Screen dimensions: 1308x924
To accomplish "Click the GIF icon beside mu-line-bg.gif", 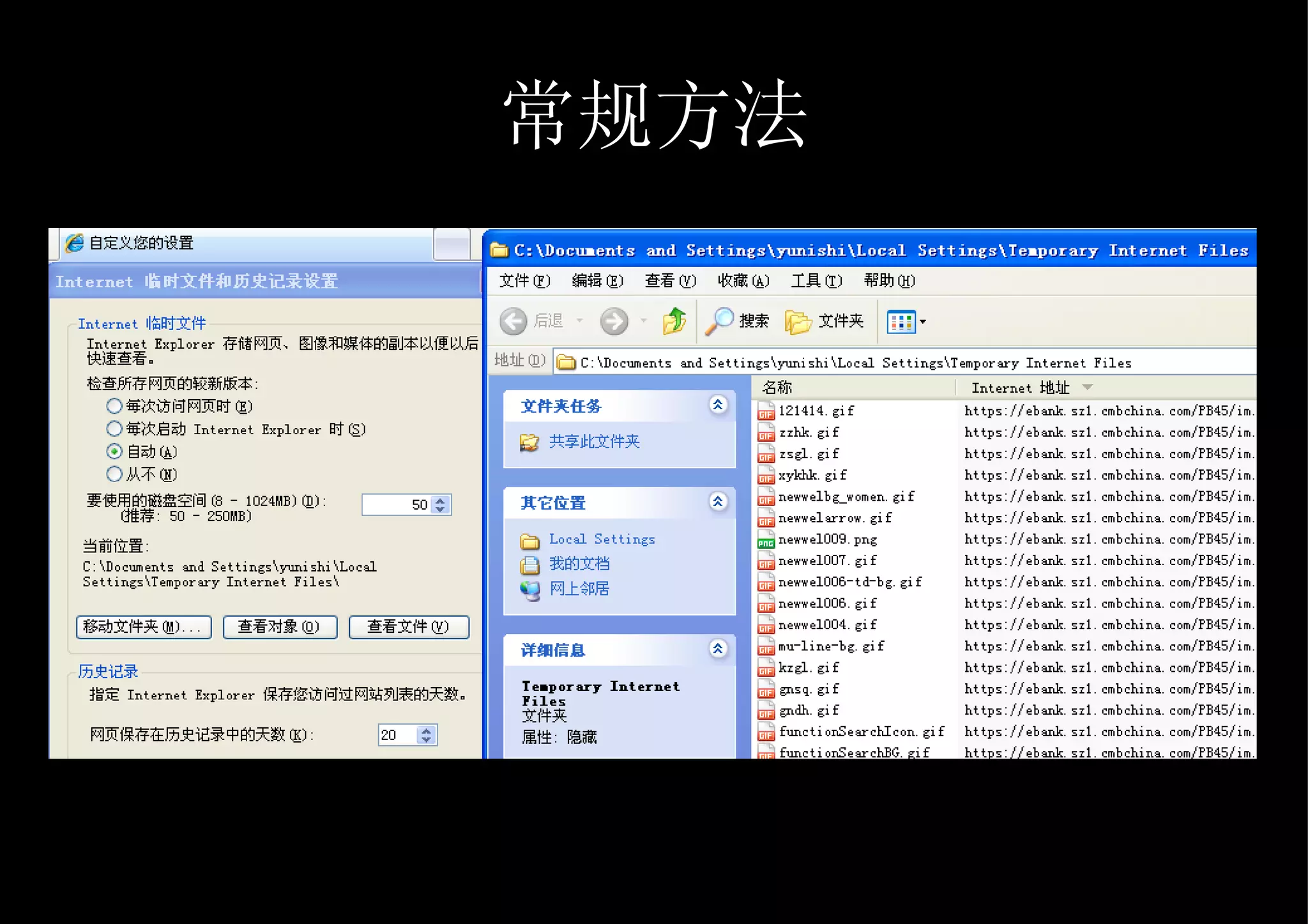I will pyautogui.click(x=766, y=647).
